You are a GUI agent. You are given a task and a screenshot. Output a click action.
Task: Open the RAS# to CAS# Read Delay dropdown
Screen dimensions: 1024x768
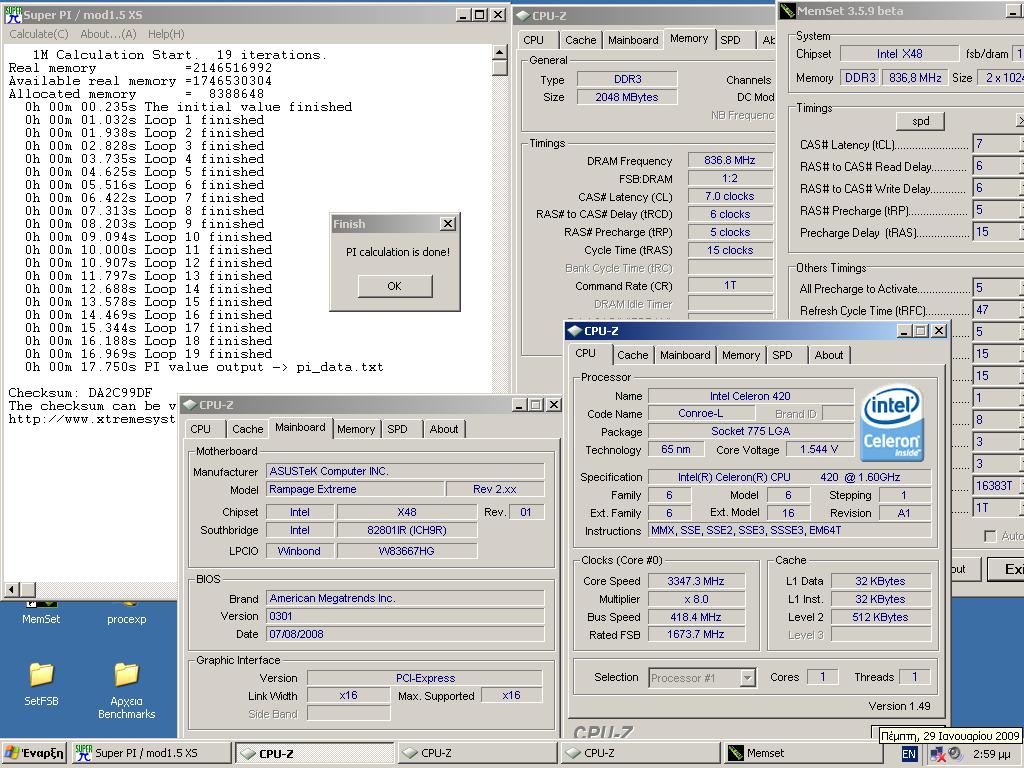[998, 166]
